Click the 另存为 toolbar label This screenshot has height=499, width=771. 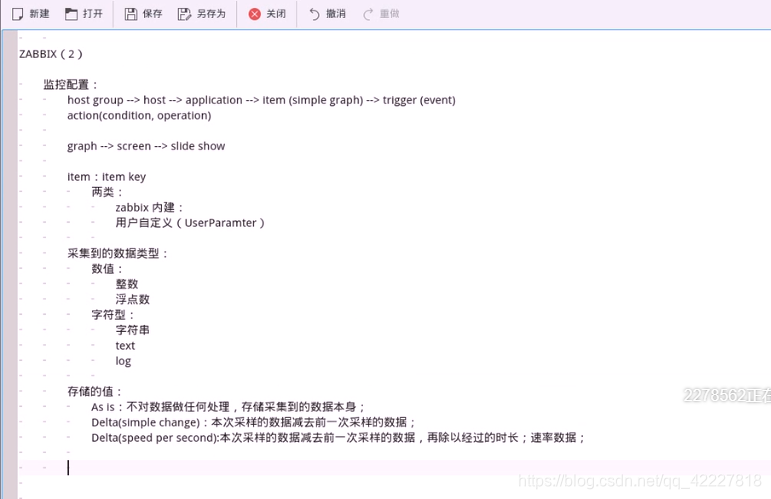(211, 14)
